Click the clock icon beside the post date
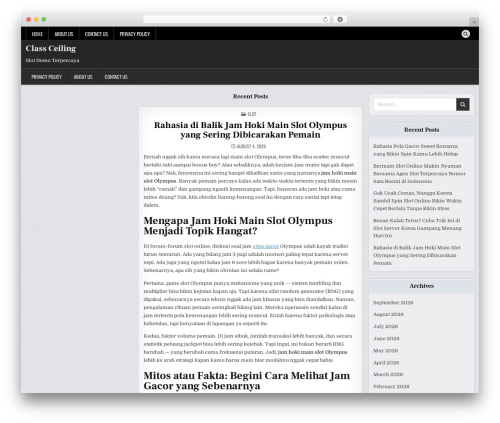 click(x=233, y=146)
